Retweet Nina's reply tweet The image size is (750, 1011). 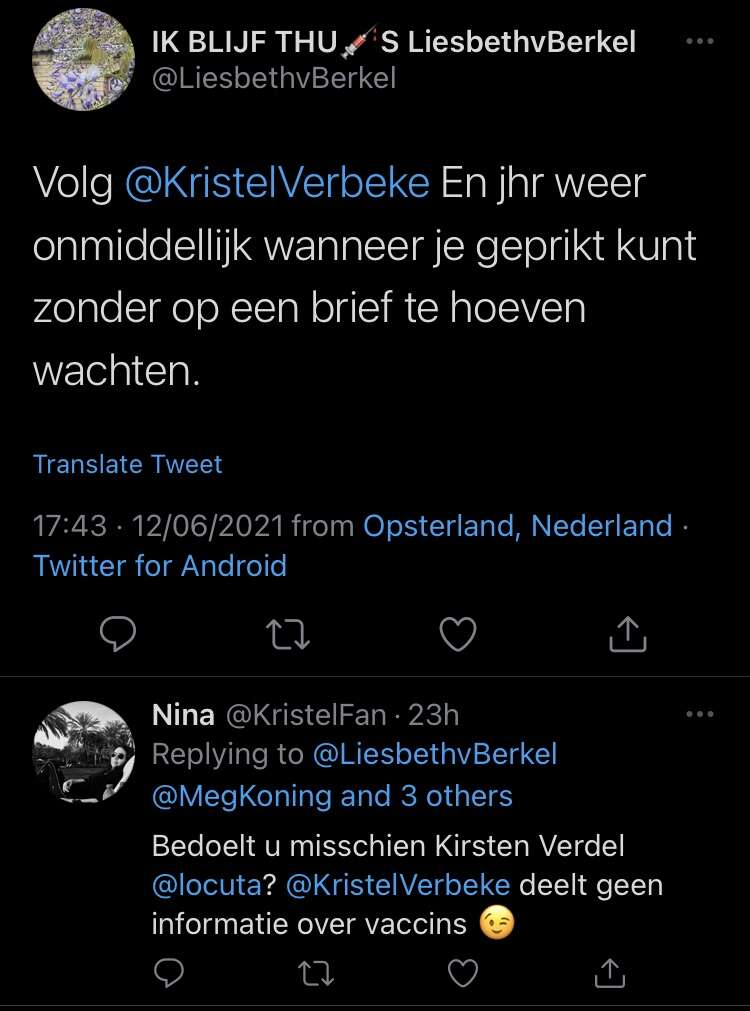click(318, 972)
